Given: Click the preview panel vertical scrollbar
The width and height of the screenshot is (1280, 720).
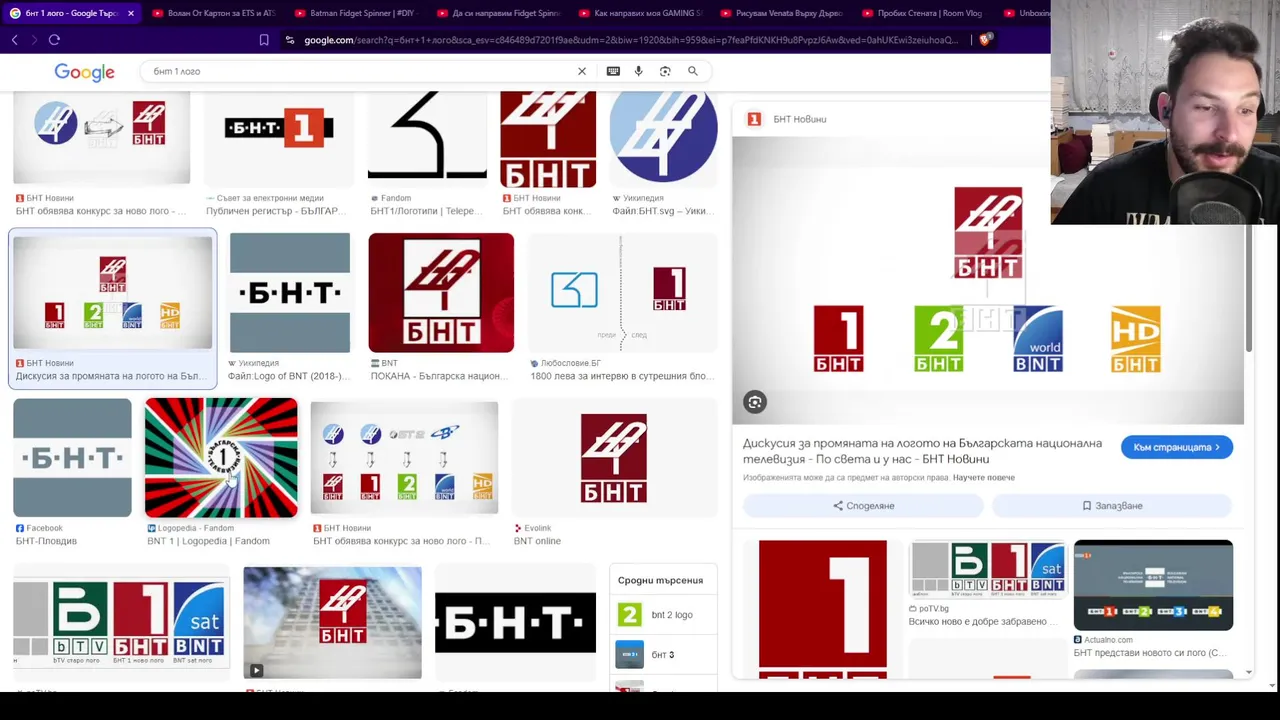Looking at the screenshot, I should [1248, 290].
